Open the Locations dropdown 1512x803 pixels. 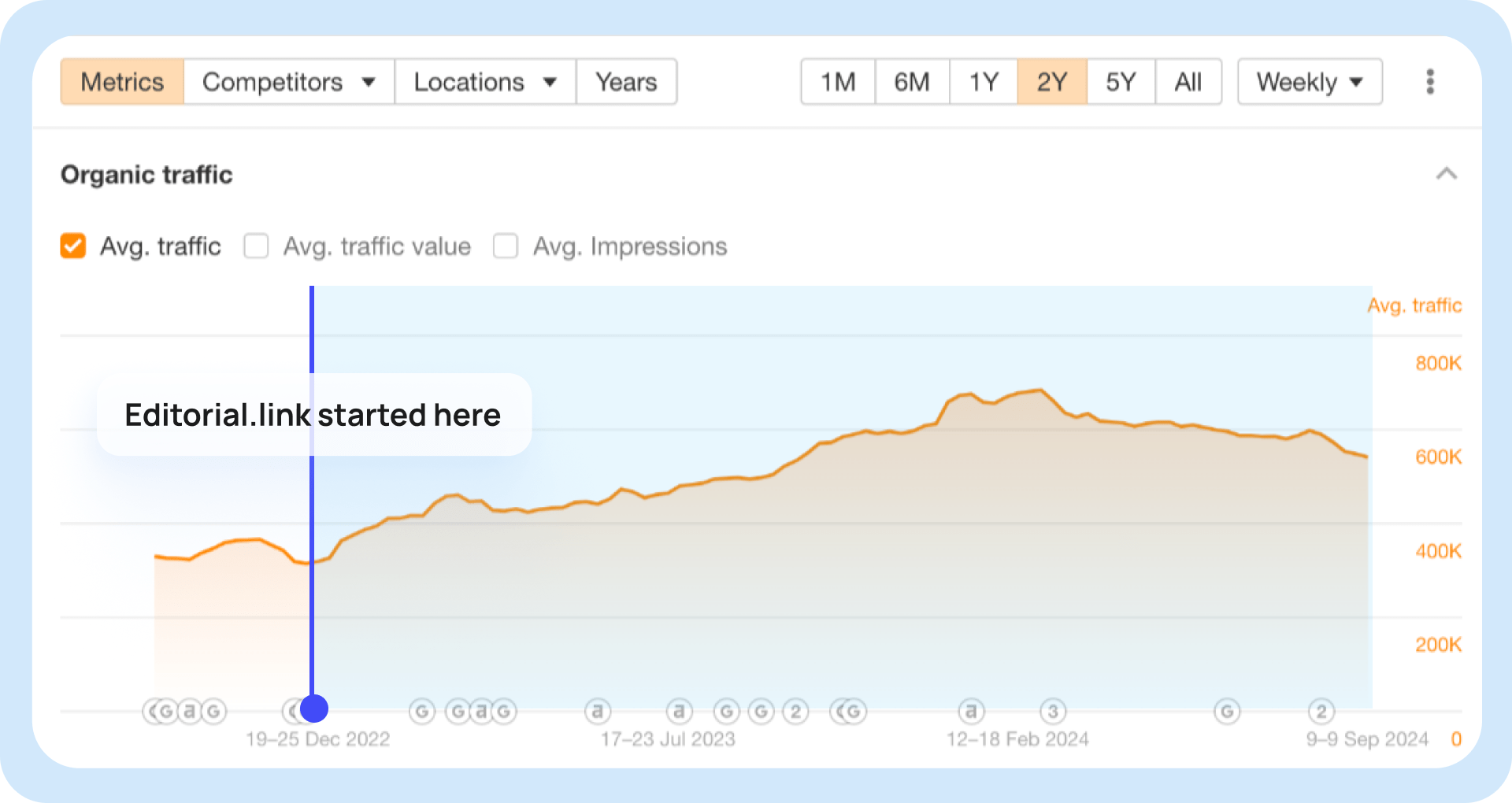click(x=485, y=82)
